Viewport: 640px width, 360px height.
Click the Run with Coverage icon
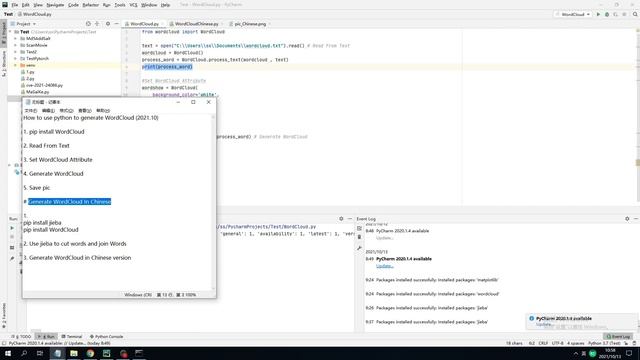[616, 14]
